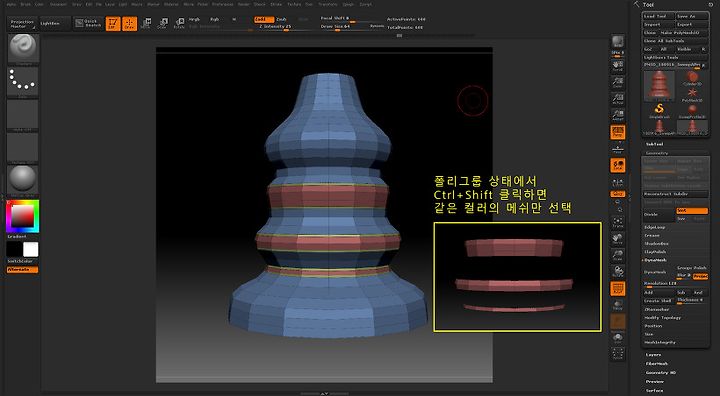Screen dimensions: 720x396
Task: Click the DynaMesh button
Action: tap(659, 272)
